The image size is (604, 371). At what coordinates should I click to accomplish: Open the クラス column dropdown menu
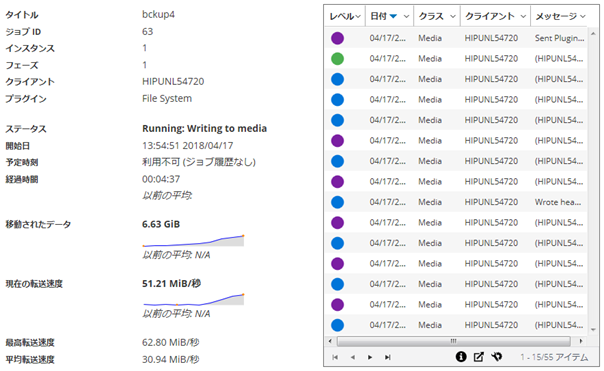pos(453,16)
